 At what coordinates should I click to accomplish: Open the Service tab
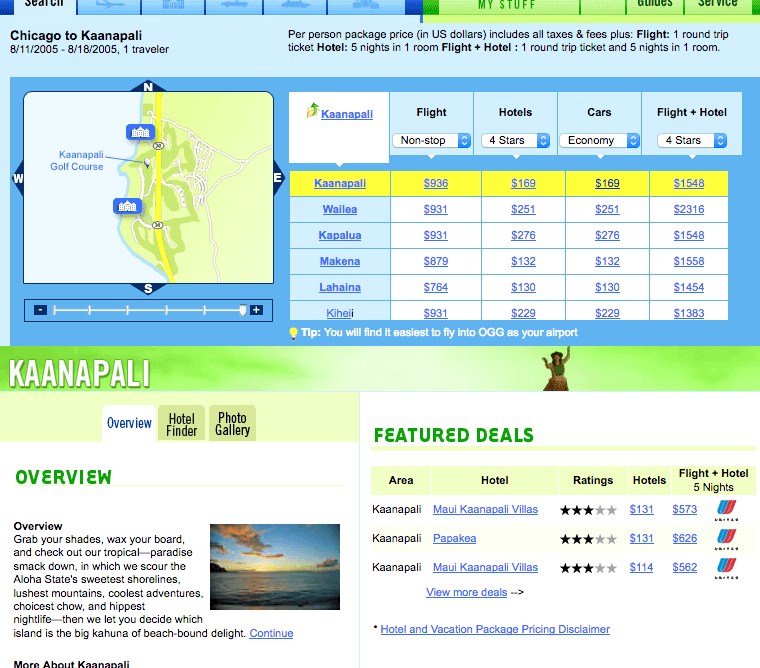tap(717, 5)
